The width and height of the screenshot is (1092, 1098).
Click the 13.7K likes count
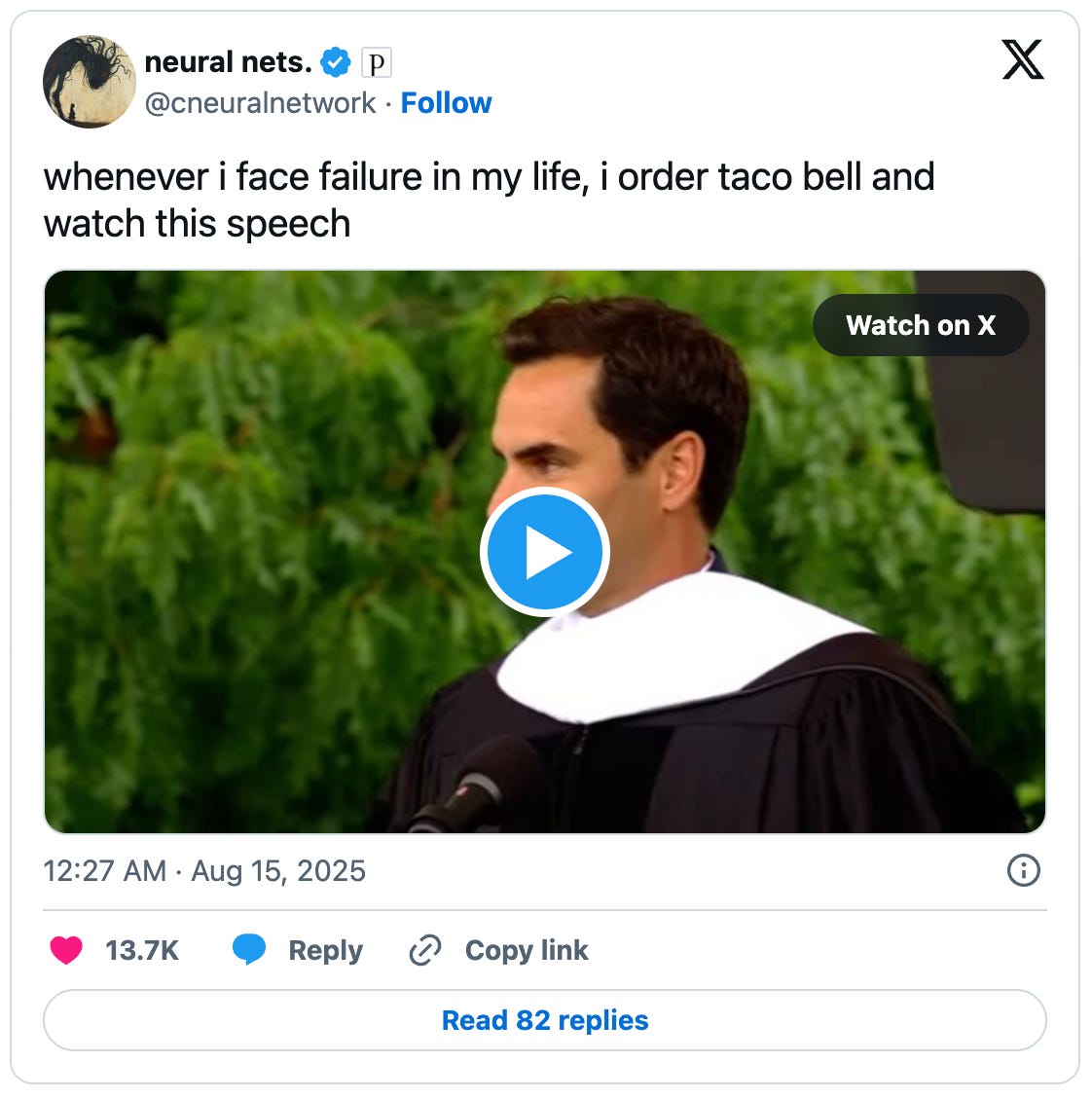[142, 951]
